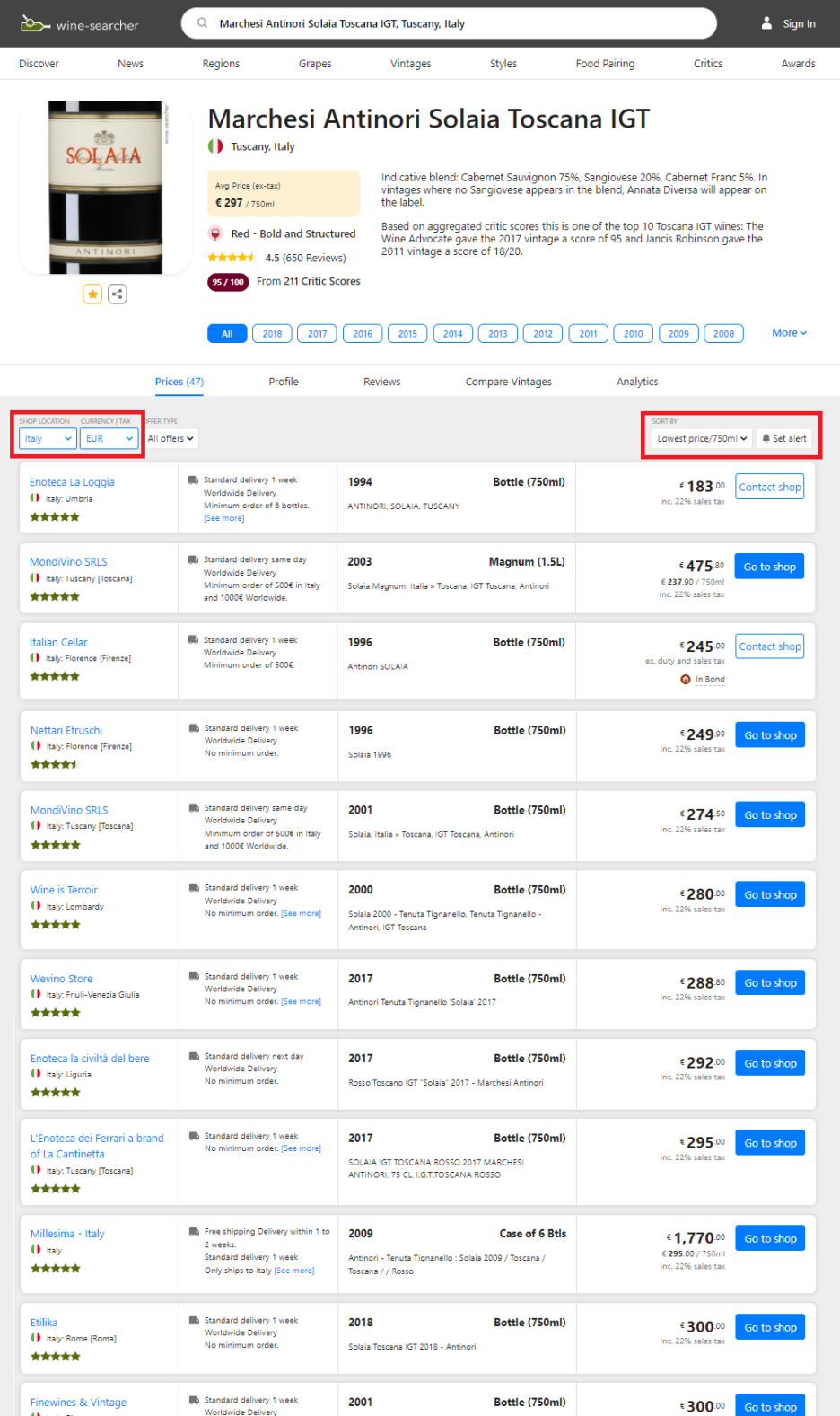Expand See more for Wine is Terroir delivery
The height and width of the screenshot is (1416, 840).
pos(301,913)
